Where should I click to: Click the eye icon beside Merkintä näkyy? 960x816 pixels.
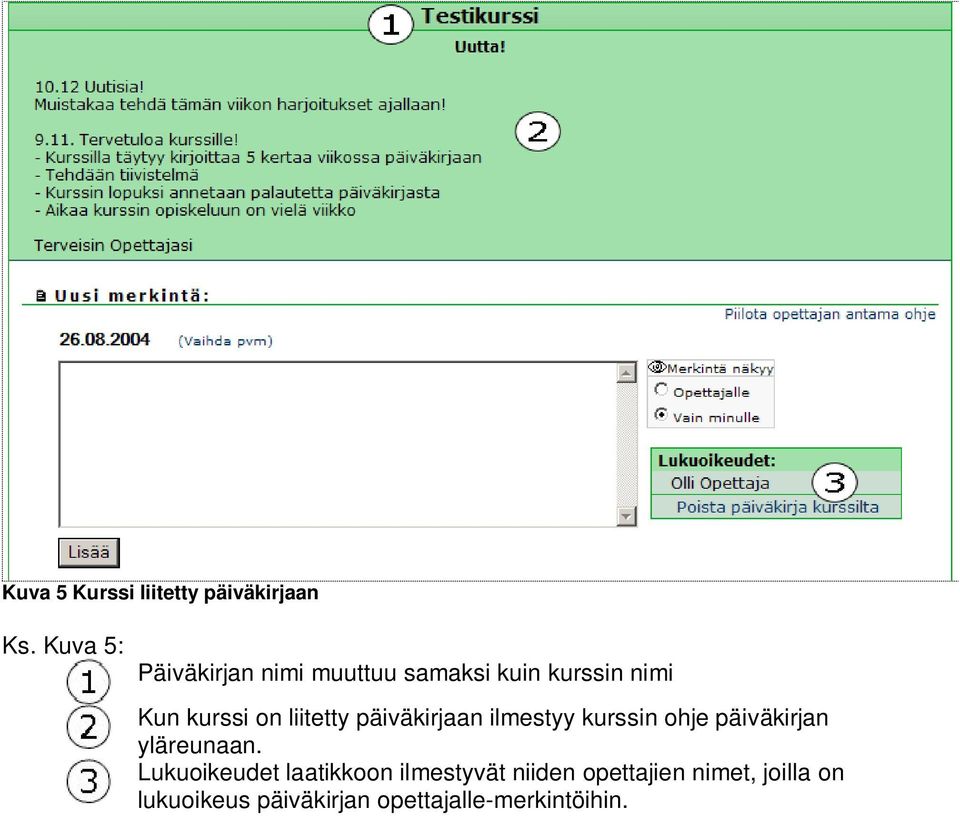pos(657,367)
